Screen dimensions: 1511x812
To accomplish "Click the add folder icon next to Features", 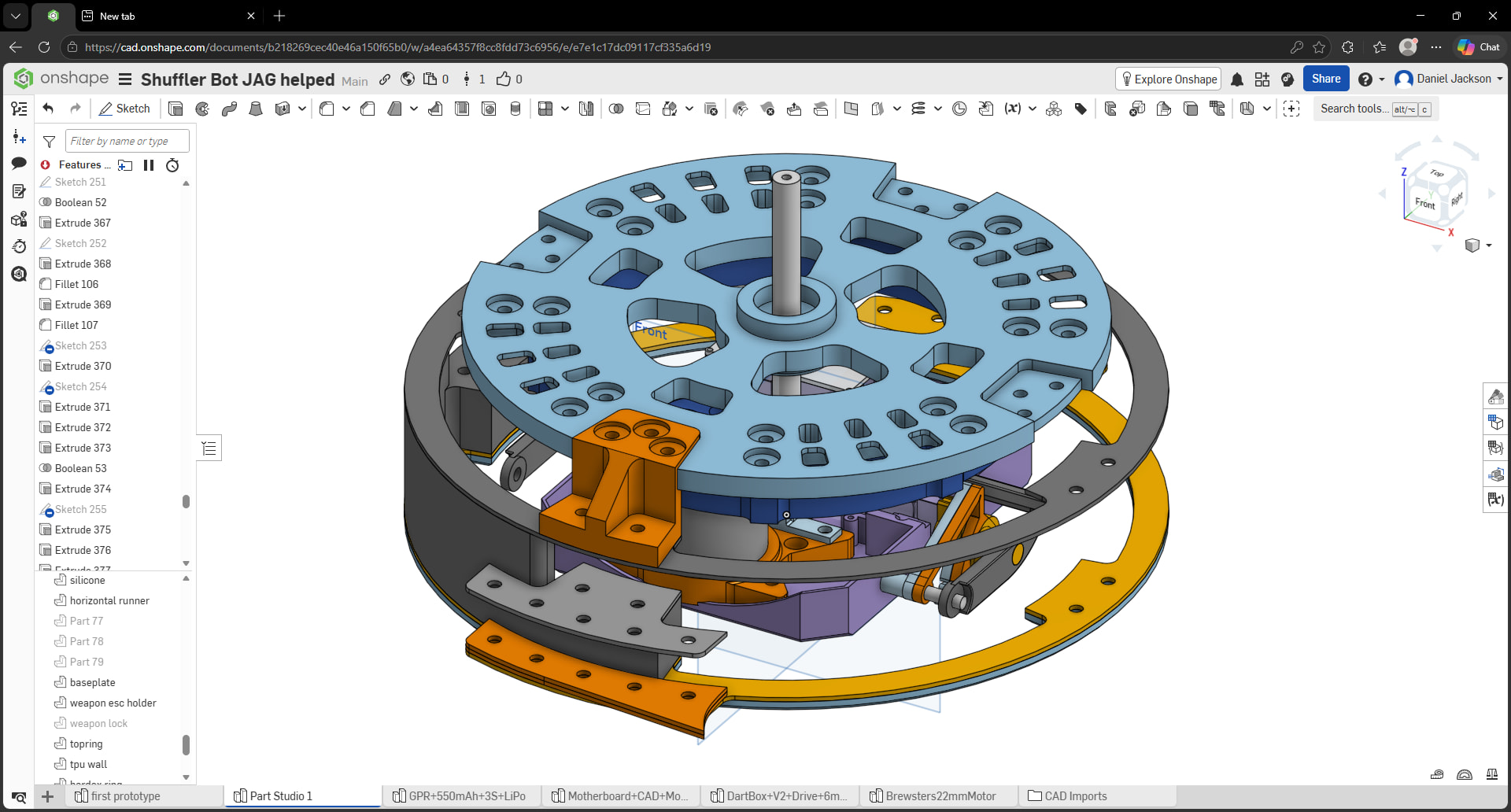I will coord(125,165).
